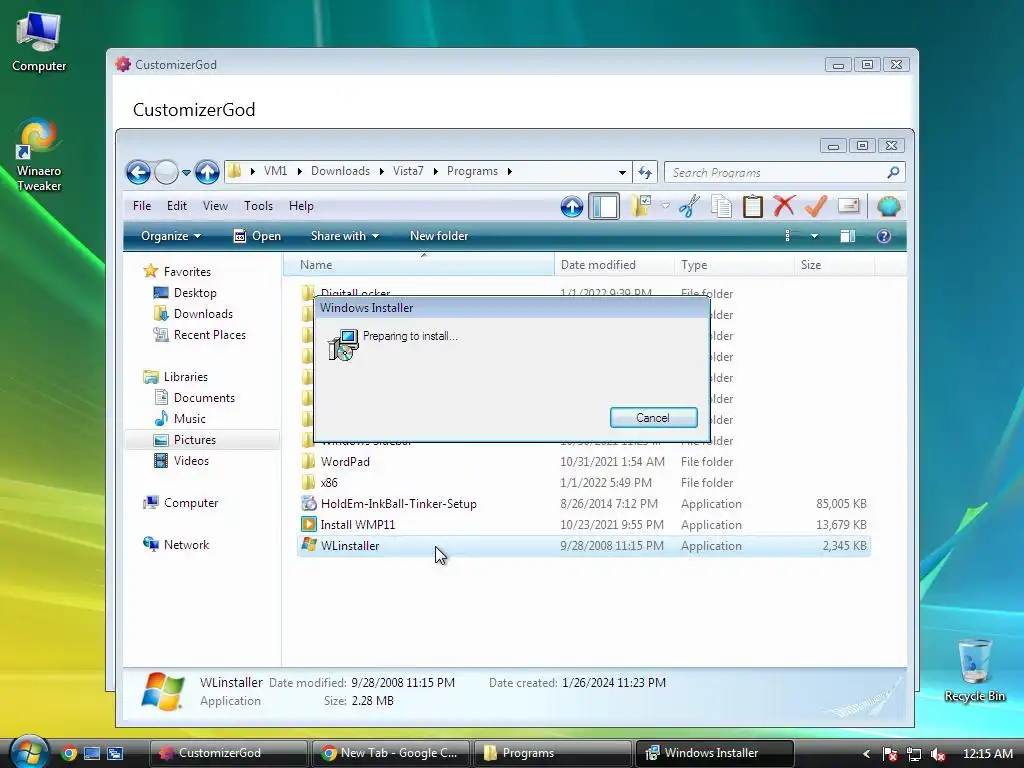Click the round Forward navigation button

tap(167, 172)
